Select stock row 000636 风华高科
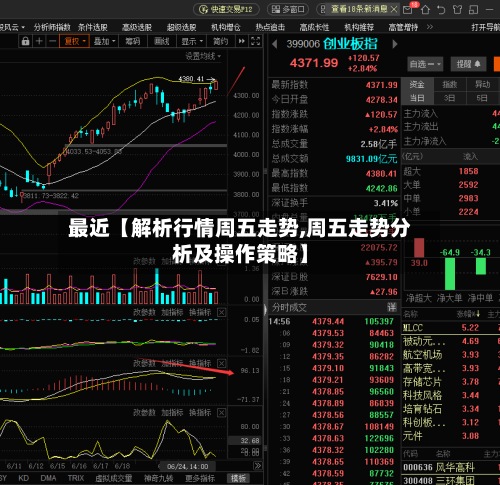This screenshot has width=500, height=485. tap(451, 467)
